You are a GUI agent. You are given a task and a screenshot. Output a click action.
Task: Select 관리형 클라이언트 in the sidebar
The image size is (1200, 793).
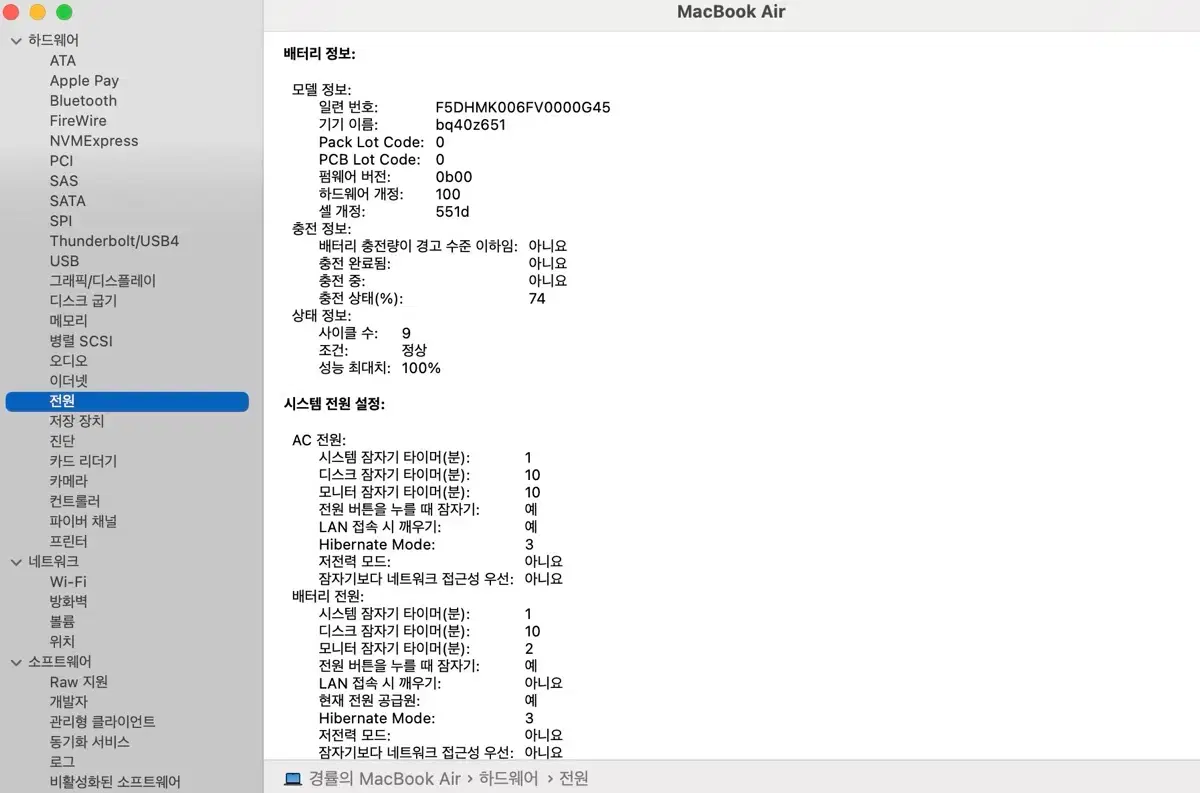pos(103,722)
